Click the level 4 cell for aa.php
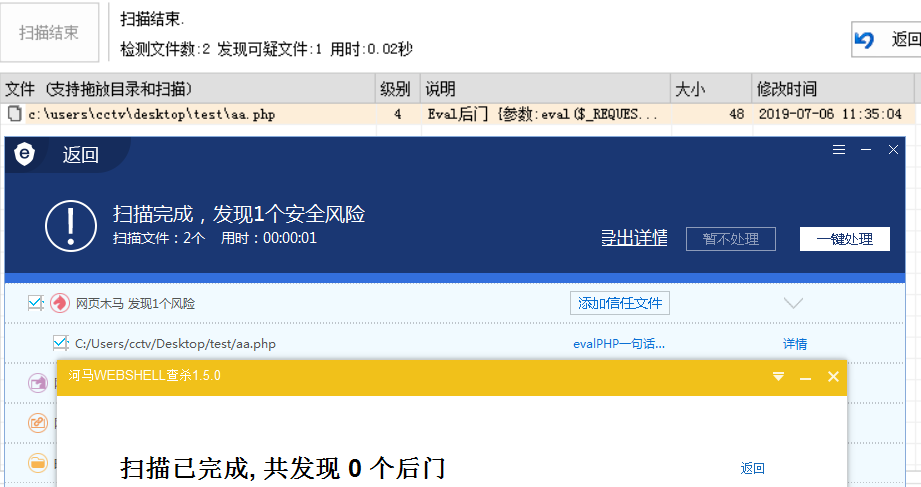This screenshot has height=487, width=921. [398, 114]
